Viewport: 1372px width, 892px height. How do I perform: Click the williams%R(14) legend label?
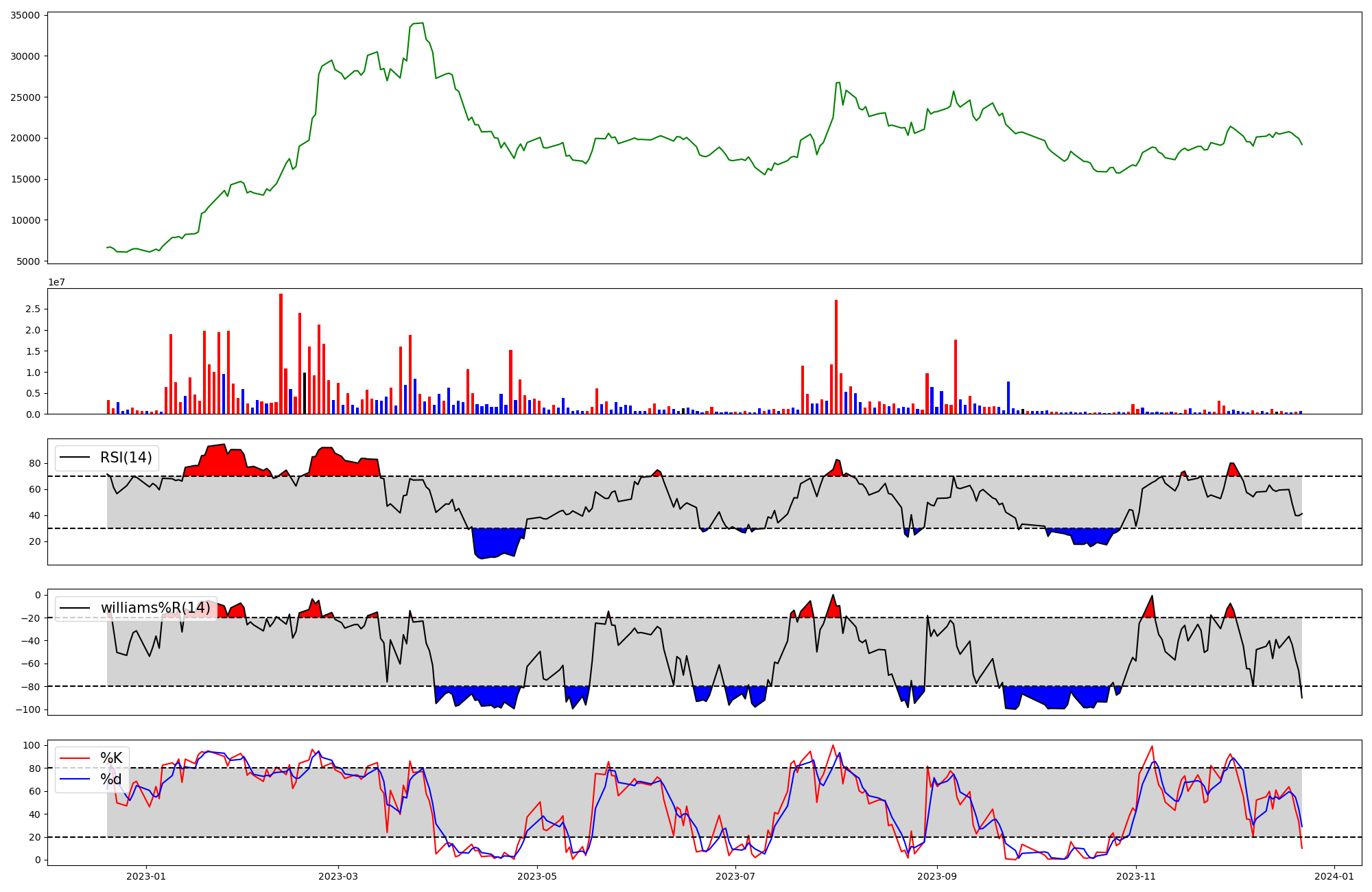click(155, 608)
